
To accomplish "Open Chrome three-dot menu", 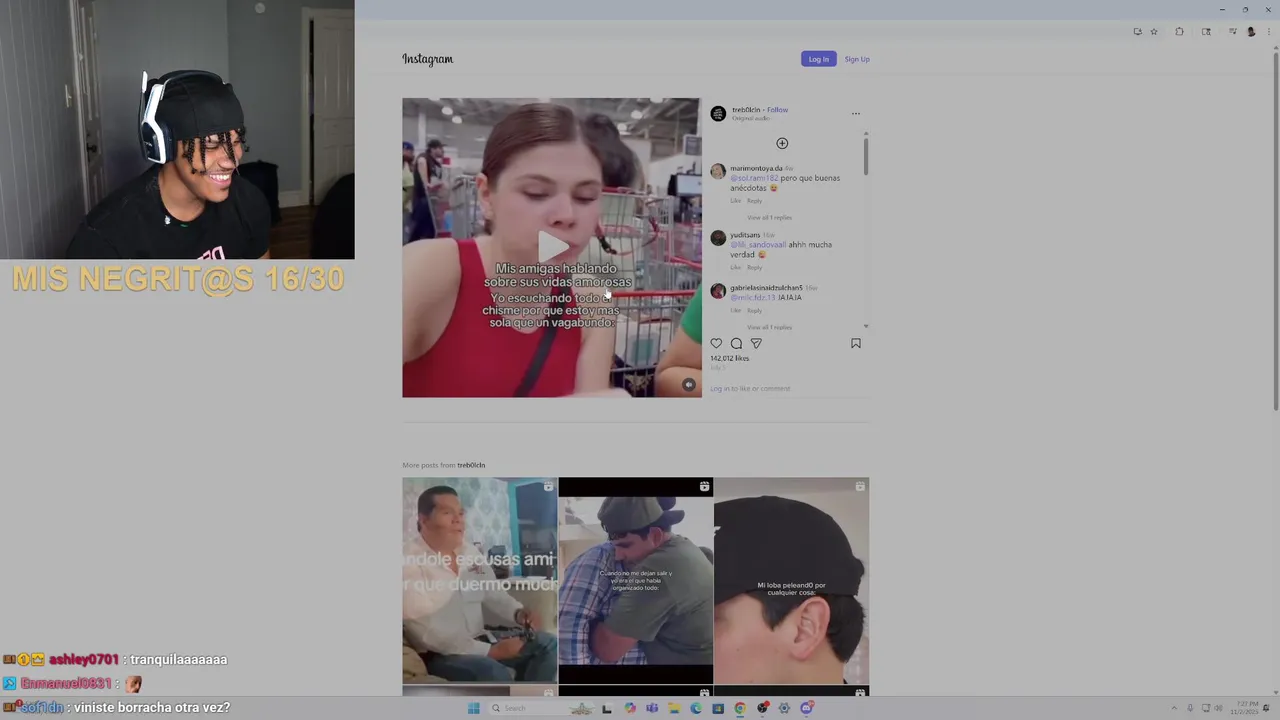I will point(1269,32).
